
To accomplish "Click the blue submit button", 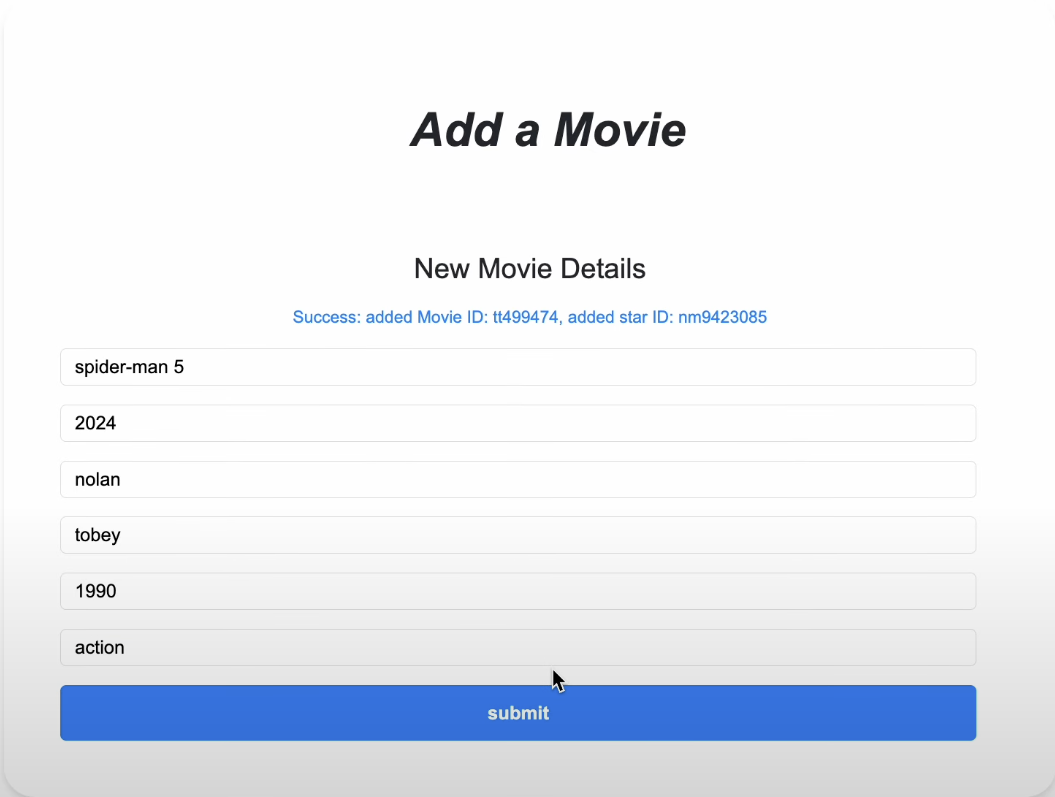I will pos(518,713).
